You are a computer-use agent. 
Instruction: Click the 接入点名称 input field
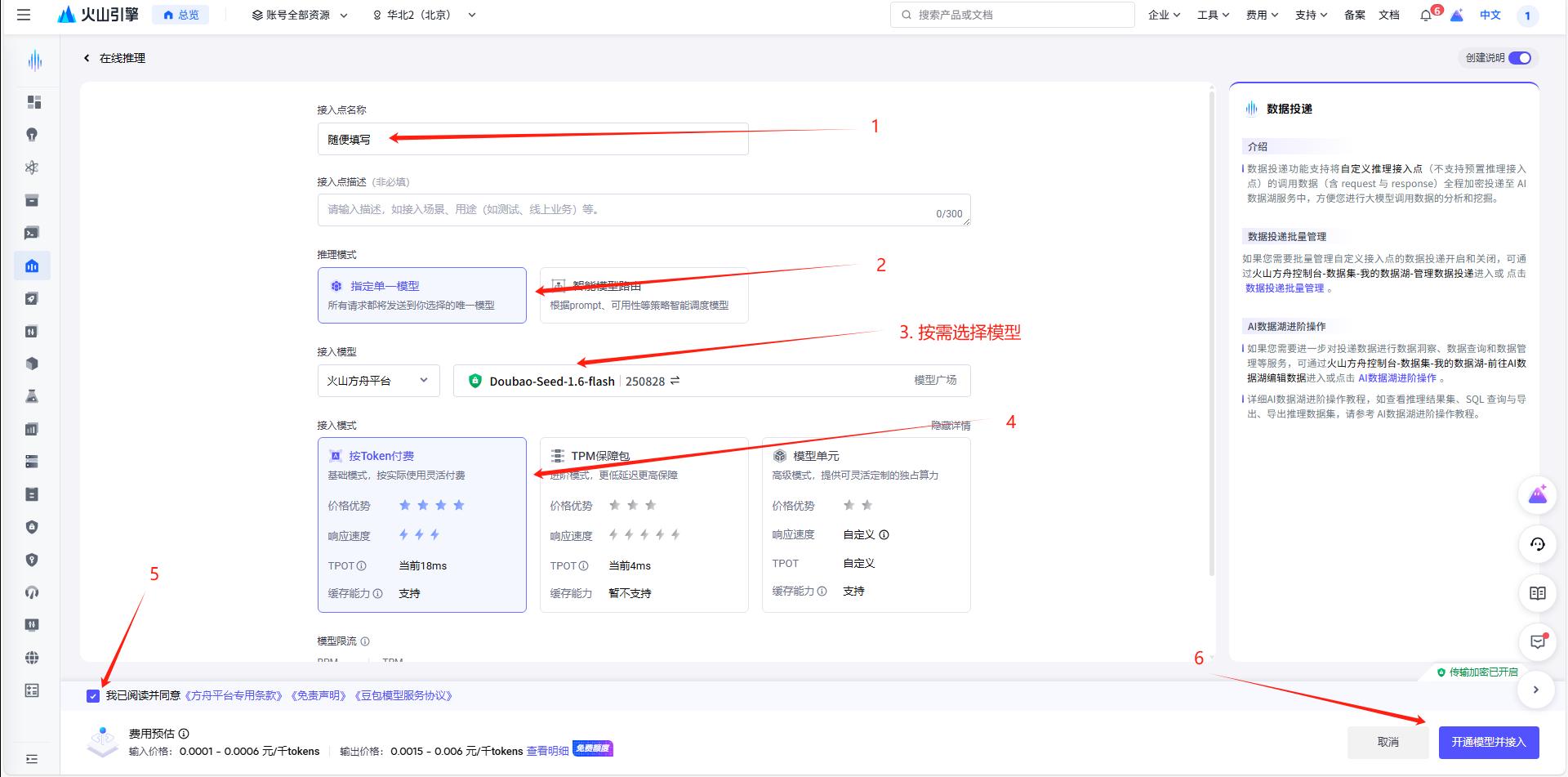pos(532,139)
